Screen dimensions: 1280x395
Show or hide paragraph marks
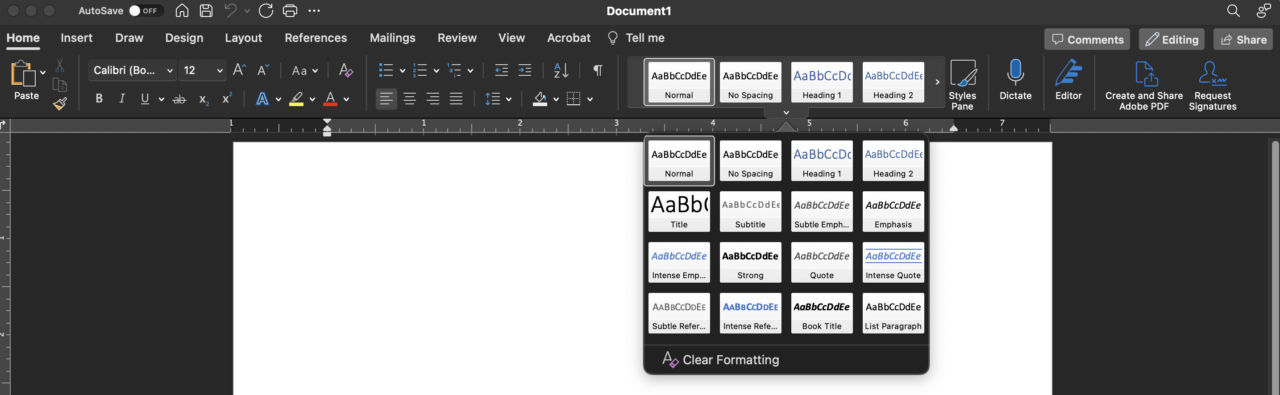click(598, 70)
